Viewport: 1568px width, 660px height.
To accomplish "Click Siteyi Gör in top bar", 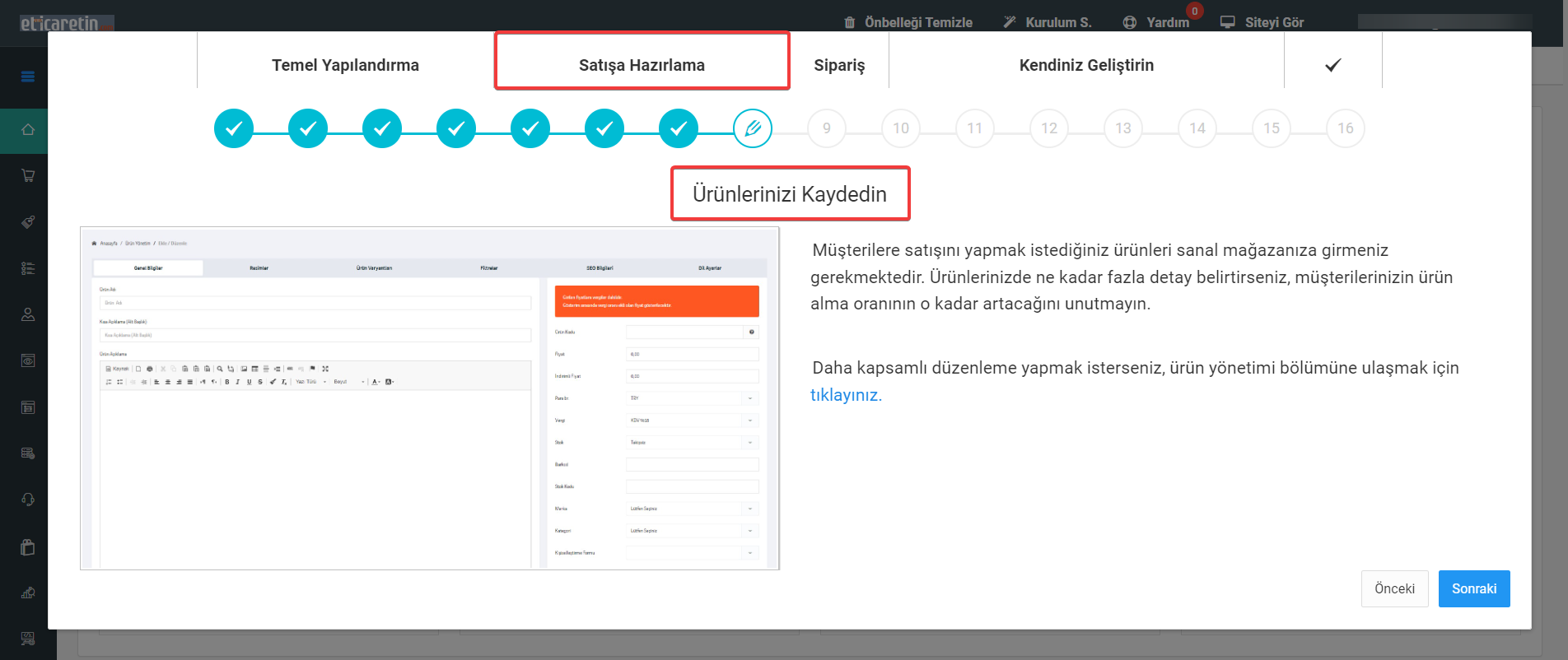I will (x=1274, y=22).
